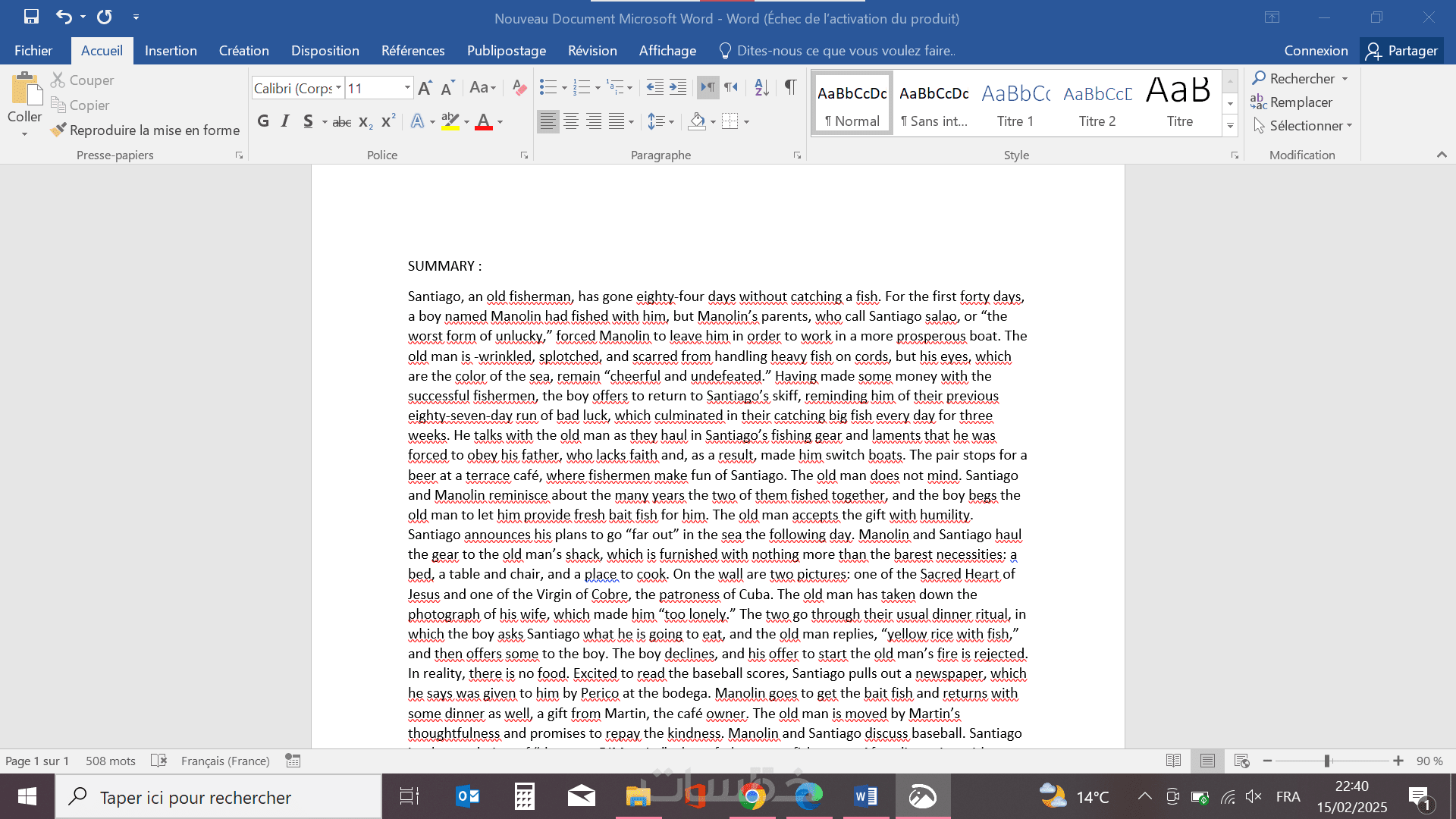Toggle superscript formatting
Screen dimensions: 1456x819
388,121
